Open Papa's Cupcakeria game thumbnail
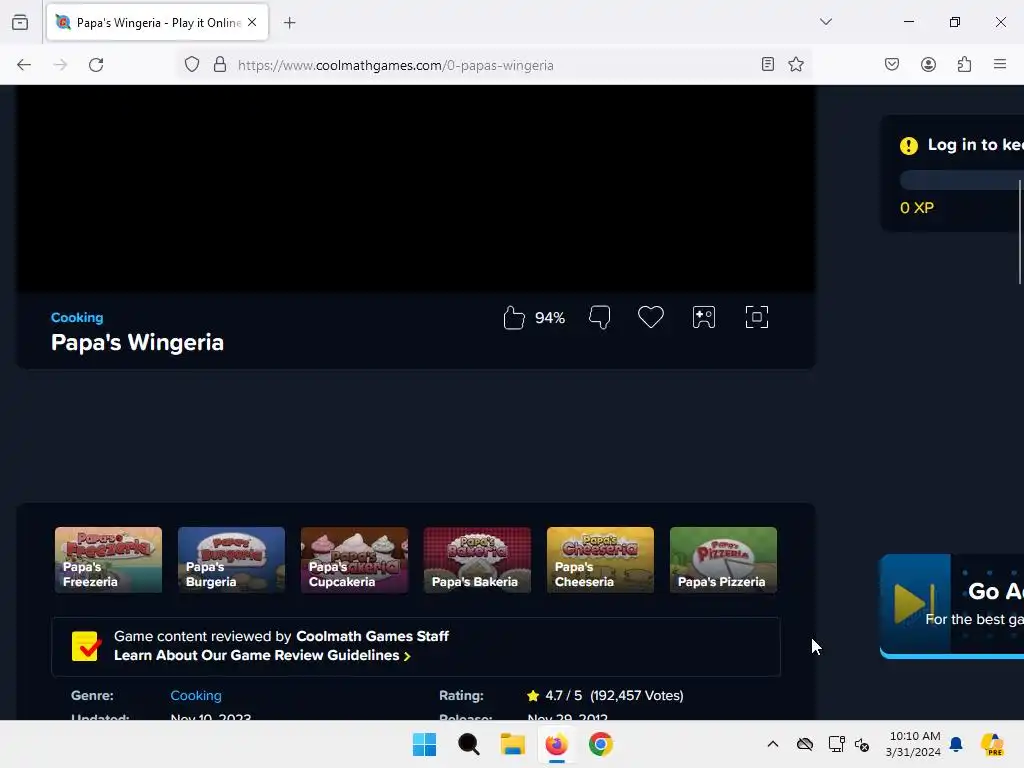 point(355,560)
